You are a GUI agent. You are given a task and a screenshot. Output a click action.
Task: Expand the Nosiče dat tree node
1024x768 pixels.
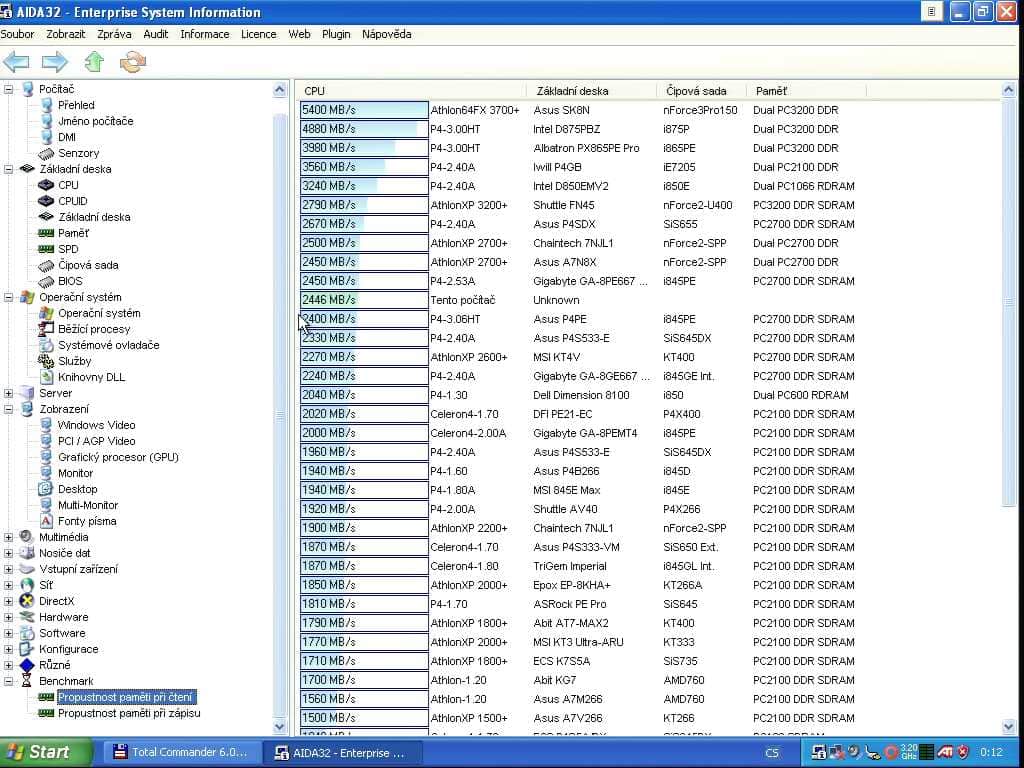[x=8, y=553]
